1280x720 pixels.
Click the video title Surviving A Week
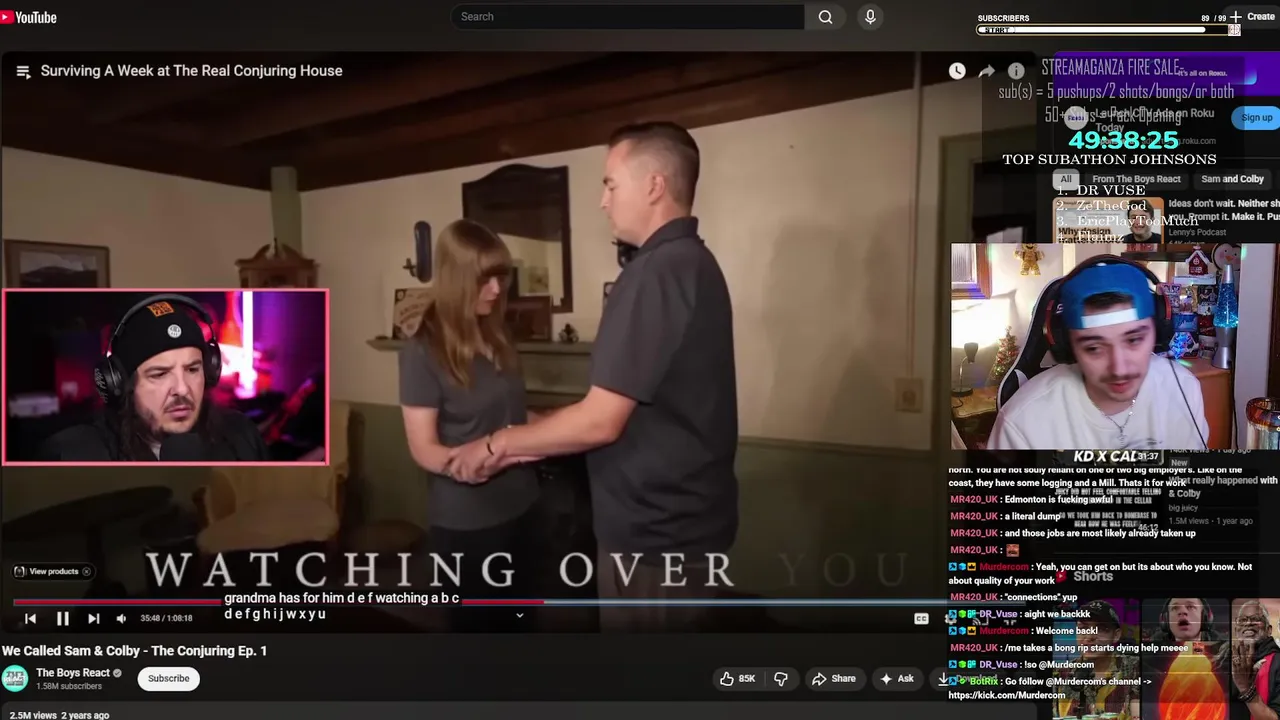[191, 71]
